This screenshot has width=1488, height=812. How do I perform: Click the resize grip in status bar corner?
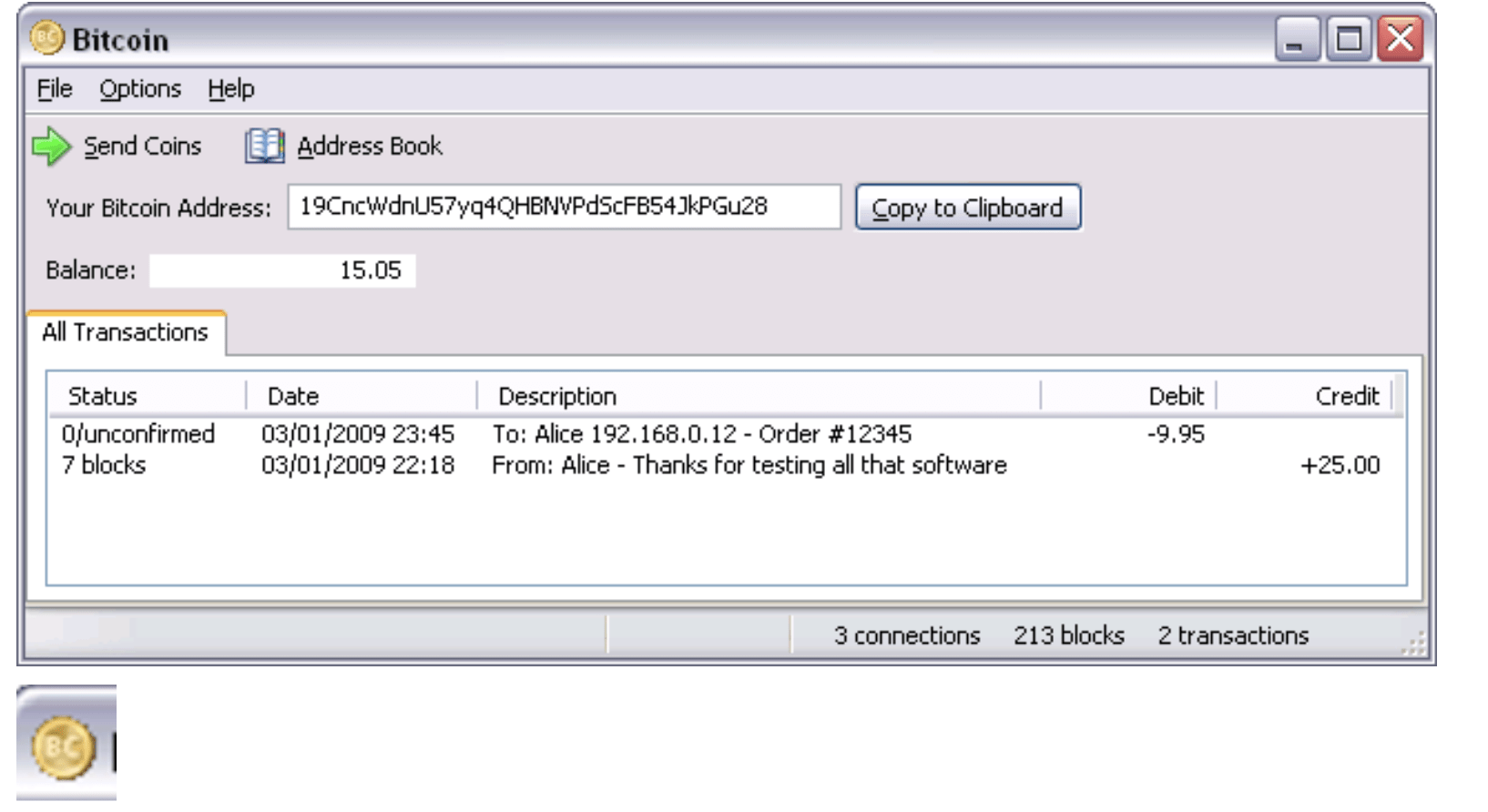coord(1413,645)
